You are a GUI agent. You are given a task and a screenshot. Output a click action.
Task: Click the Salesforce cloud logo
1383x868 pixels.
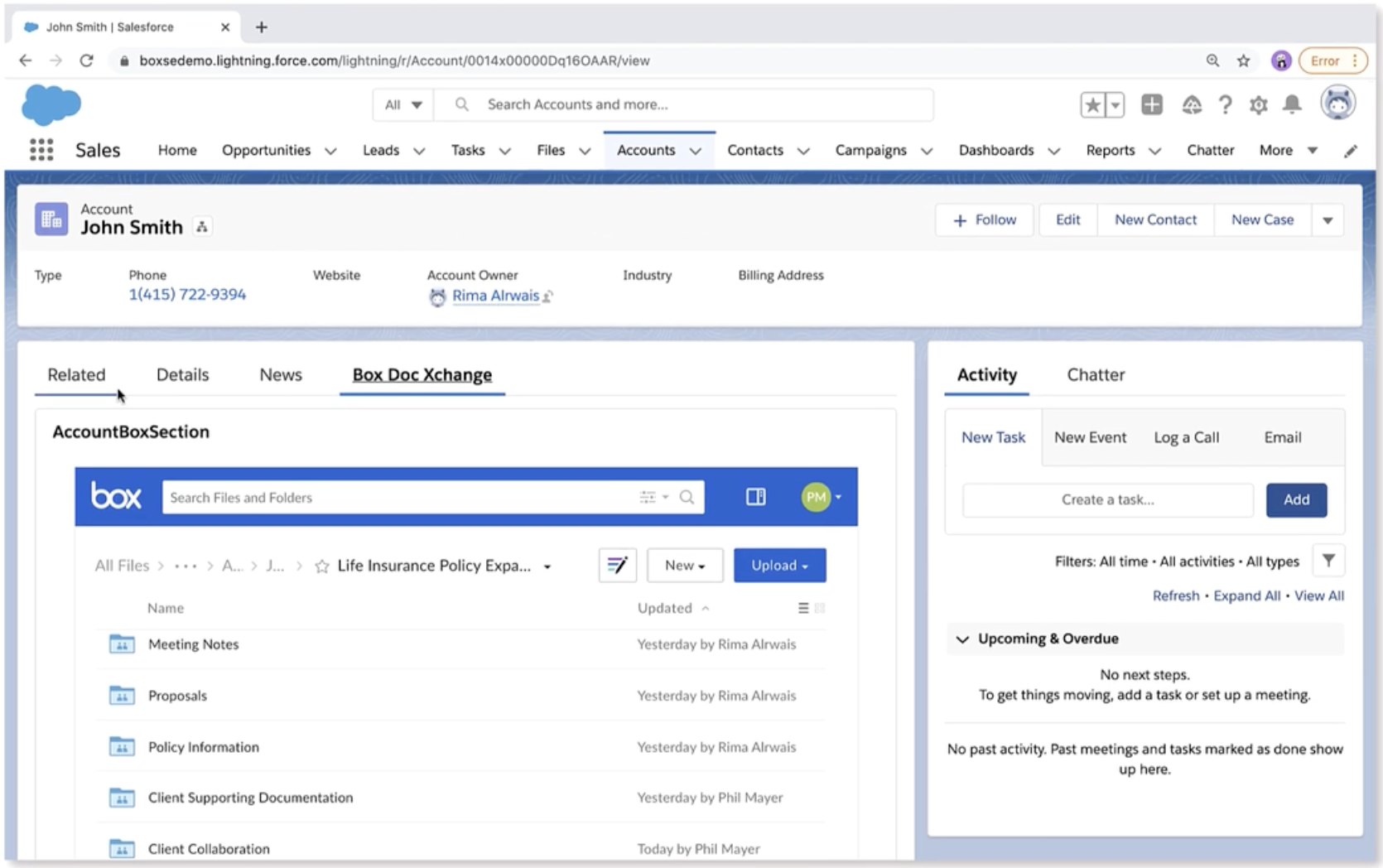(x=51, y=104)
